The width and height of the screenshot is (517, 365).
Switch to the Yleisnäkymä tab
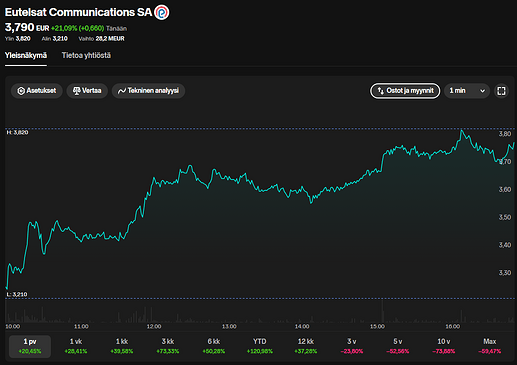pos(26,56)
